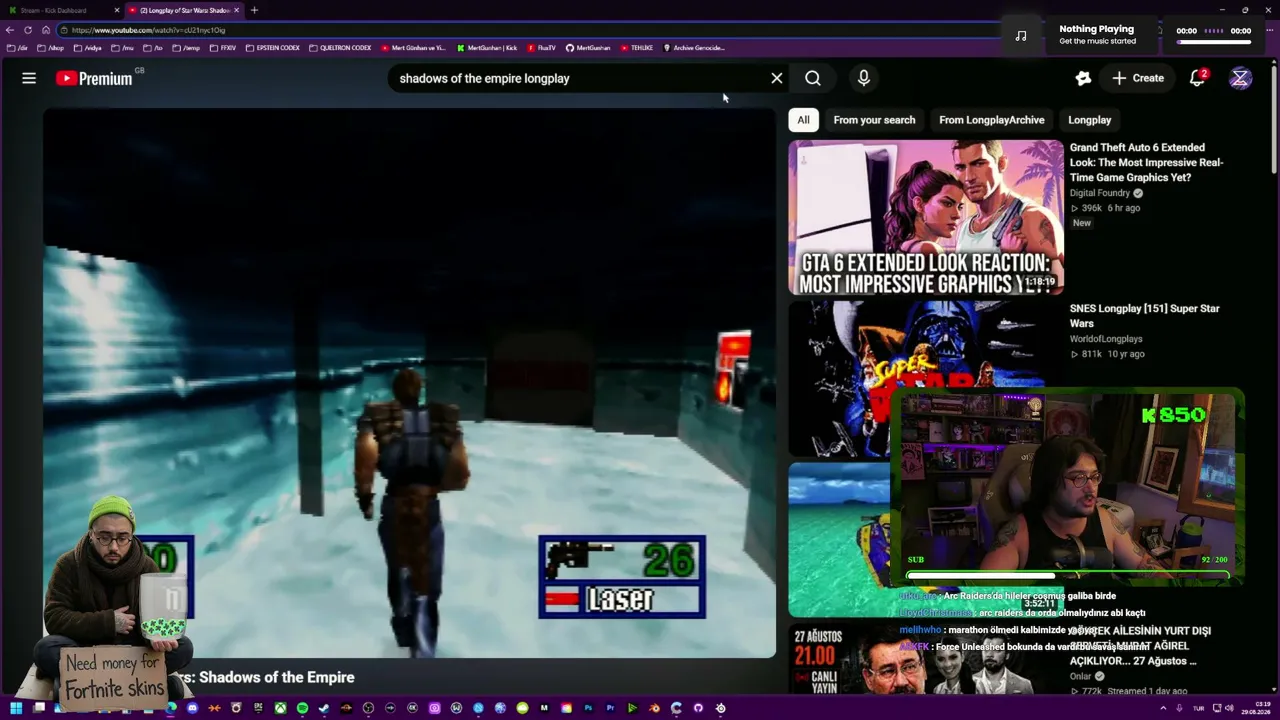Click the search magnifier button
Image resolution: width=1280 pixels, height=720 pixels.
[x=813, y=78]
